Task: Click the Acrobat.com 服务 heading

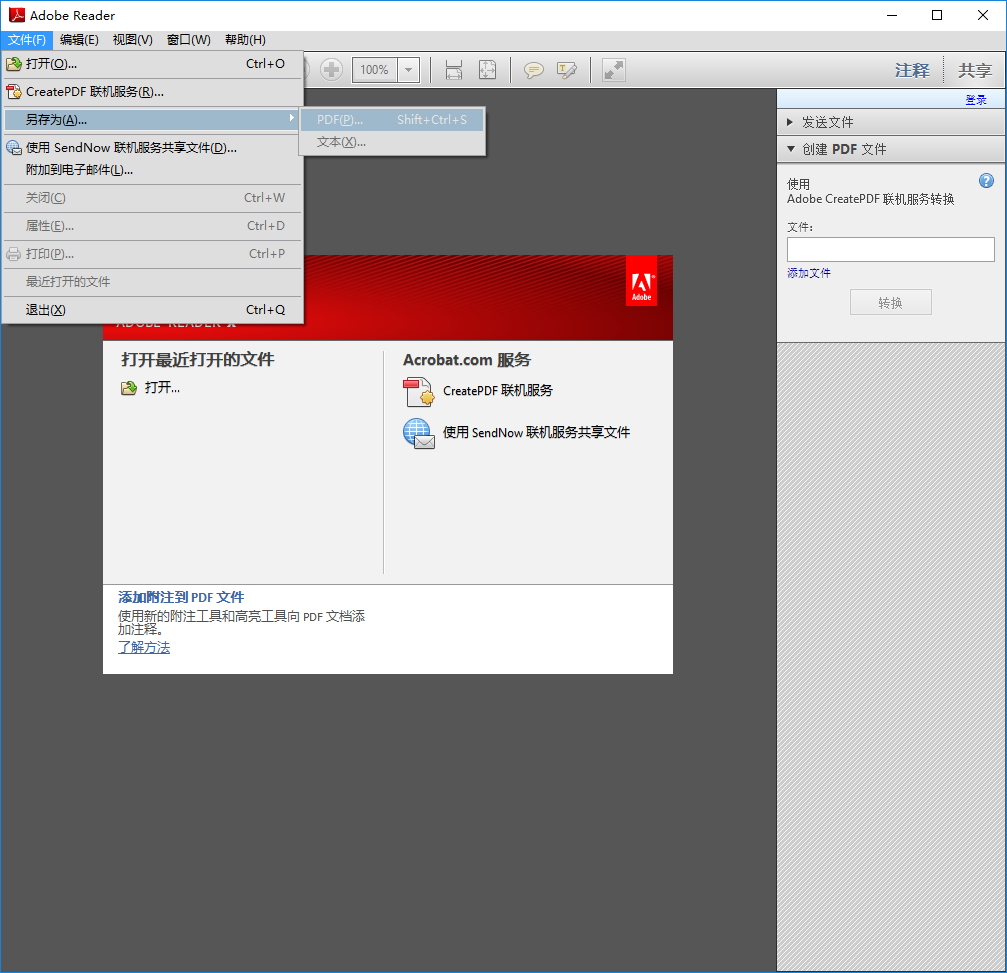Action: [467, 360]
